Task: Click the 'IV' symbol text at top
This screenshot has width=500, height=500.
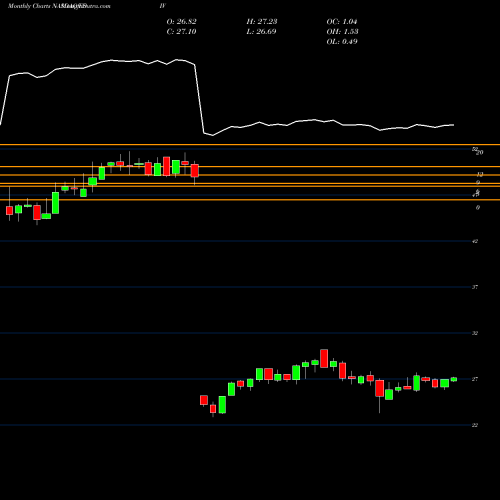Action: (162, 6)
